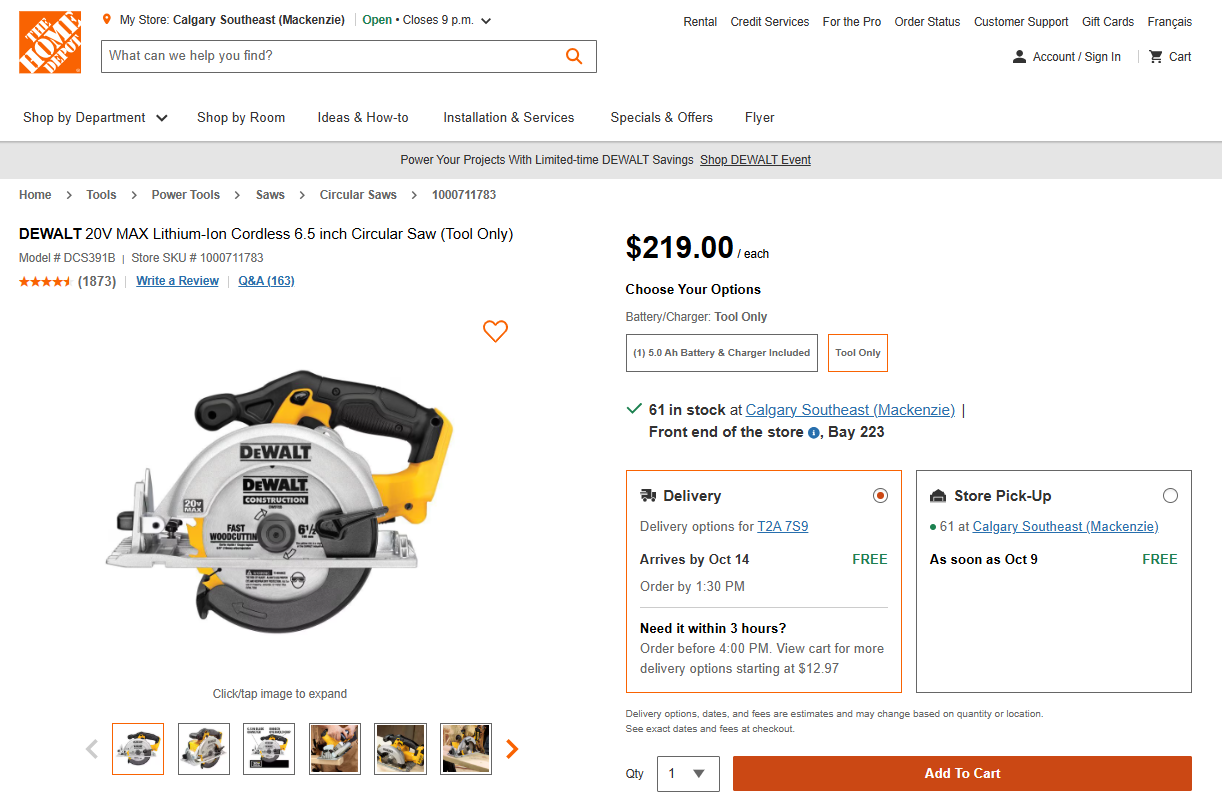Select the fourth product thumbnail

334,748
